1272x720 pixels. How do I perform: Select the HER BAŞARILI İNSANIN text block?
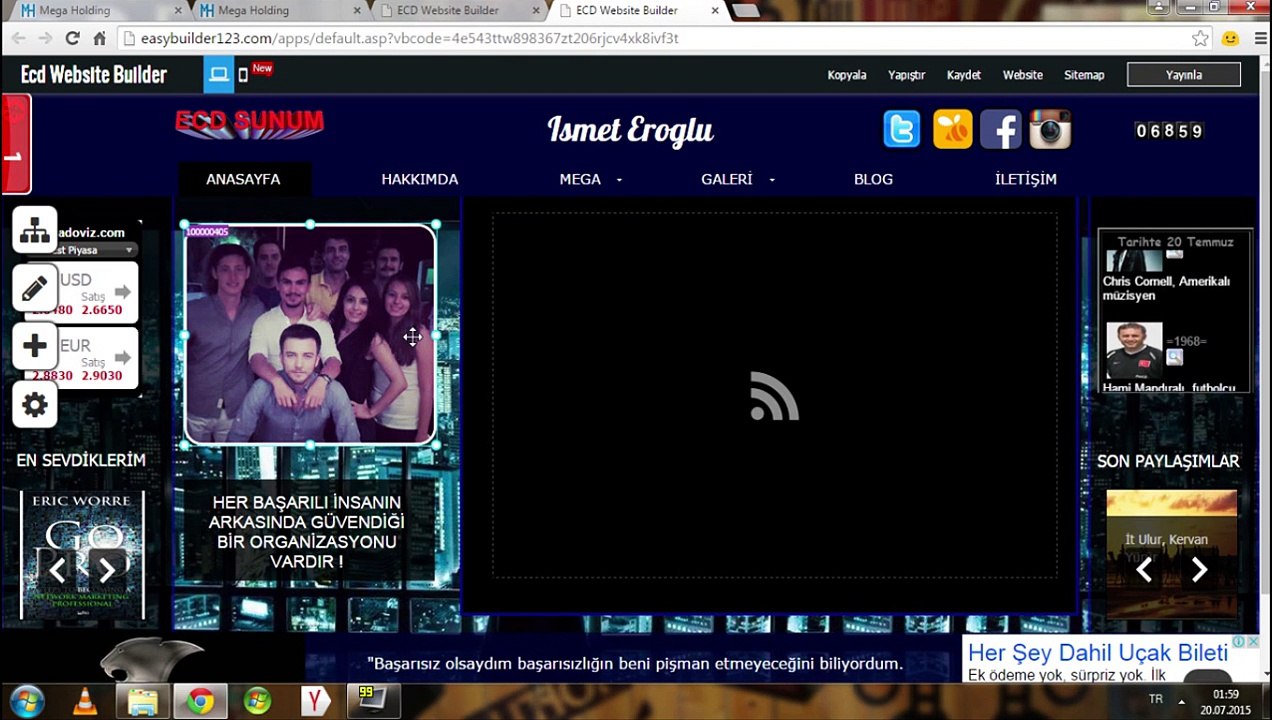pyautogui.click(x=306, y=532)
